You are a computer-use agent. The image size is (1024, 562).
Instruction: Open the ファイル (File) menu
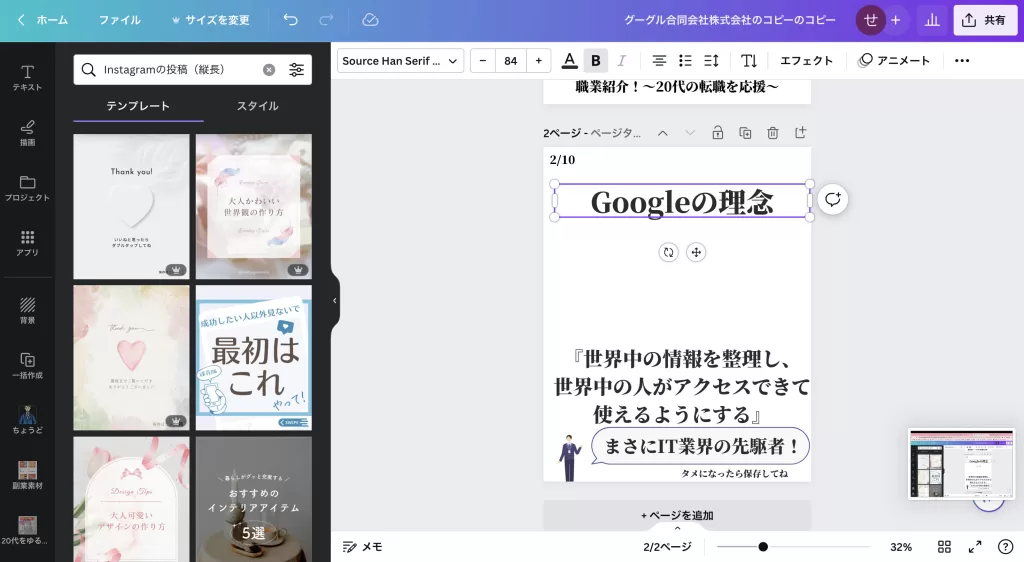[x=120, y=20]
